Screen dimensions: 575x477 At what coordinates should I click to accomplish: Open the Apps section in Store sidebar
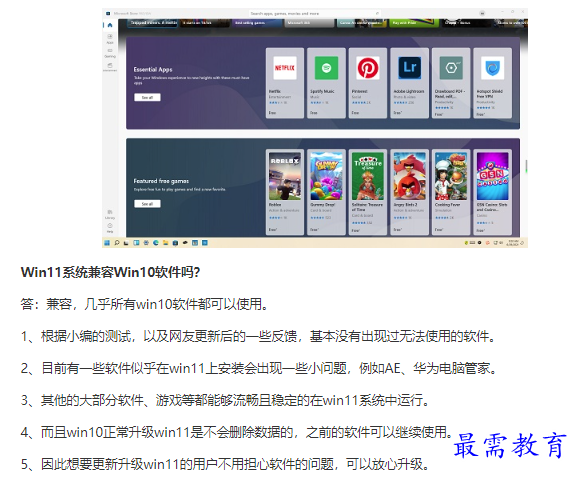tap(110, 38)
